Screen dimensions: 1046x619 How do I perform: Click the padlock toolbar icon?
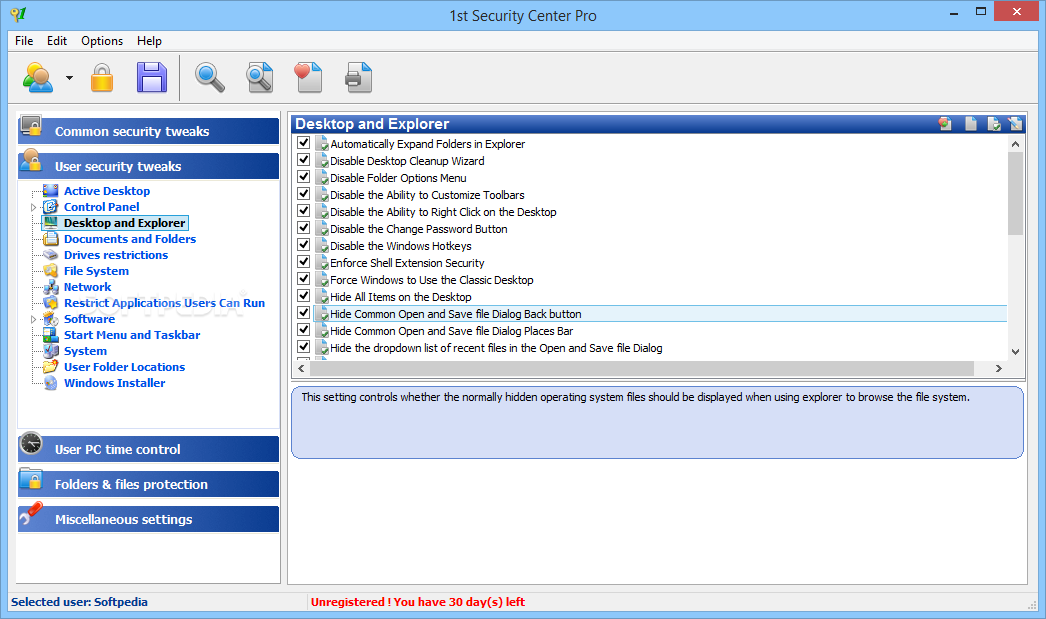pyautogui.click(x=101, y=77)
